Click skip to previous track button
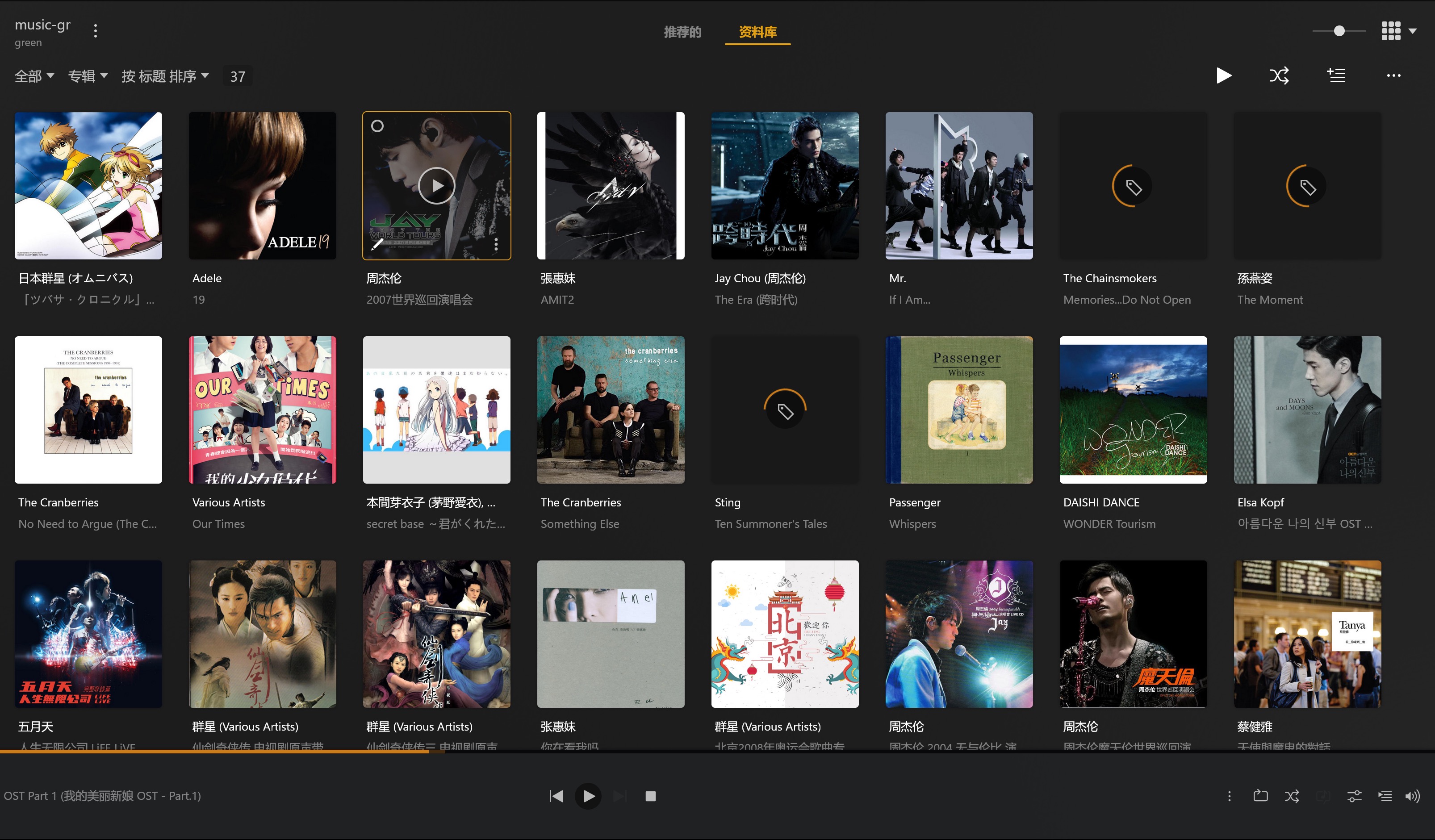 pos(556,796)
